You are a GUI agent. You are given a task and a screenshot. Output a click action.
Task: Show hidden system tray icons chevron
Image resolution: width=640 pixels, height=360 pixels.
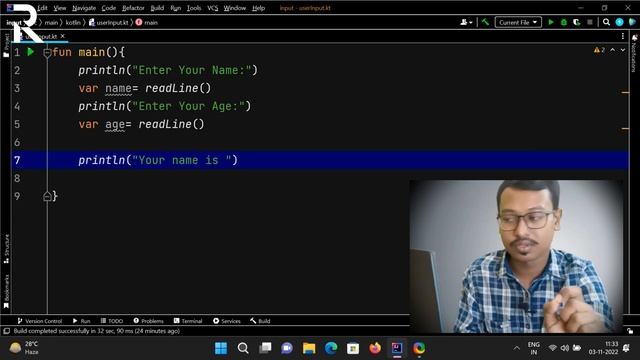517,348
